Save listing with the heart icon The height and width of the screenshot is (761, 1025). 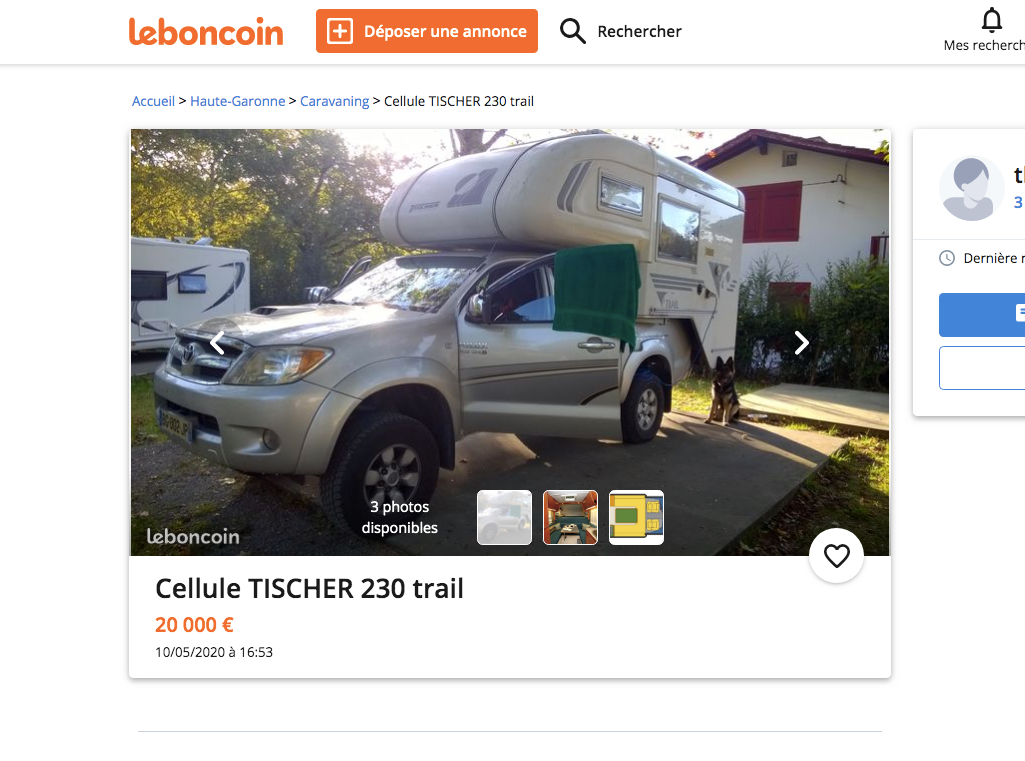coord(836,556)
